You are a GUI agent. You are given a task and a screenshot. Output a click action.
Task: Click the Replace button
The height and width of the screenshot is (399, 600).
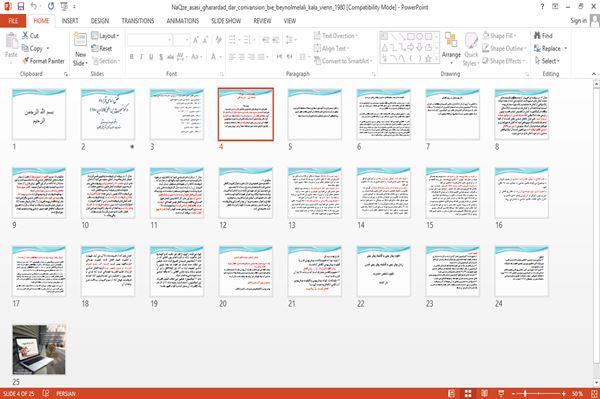coord(547,48)
